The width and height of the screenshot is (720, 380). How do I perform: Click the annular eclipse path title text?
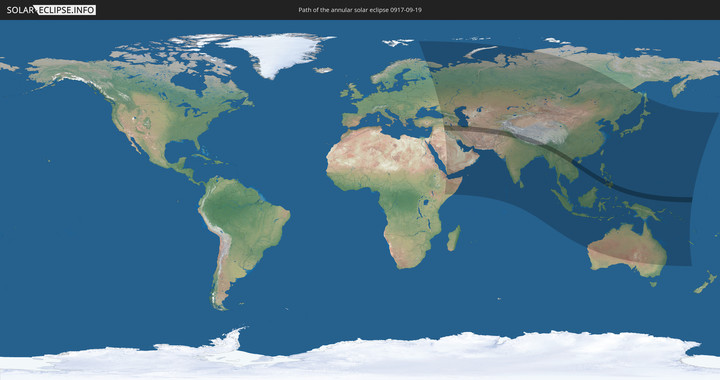(x=360, y=10)
